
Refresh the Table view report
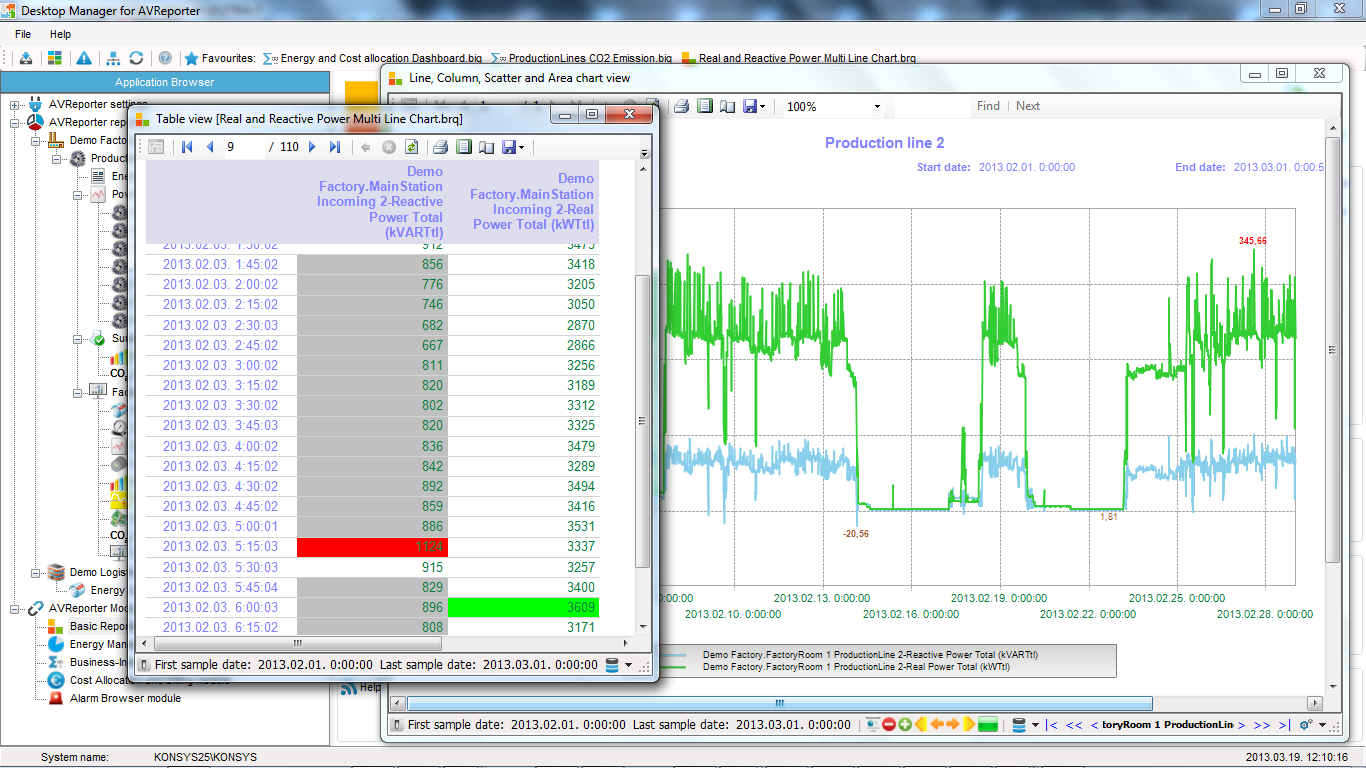tap(411, 147)
